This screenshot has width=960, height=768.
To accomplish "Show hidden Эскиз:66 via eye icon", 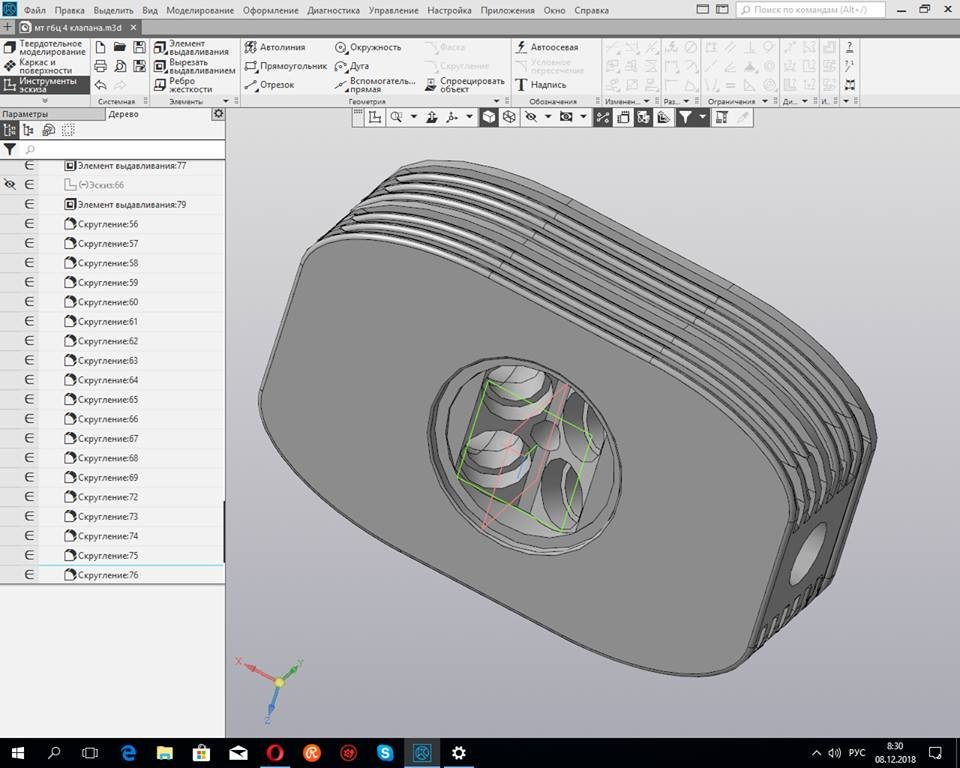I will point(10,185).
